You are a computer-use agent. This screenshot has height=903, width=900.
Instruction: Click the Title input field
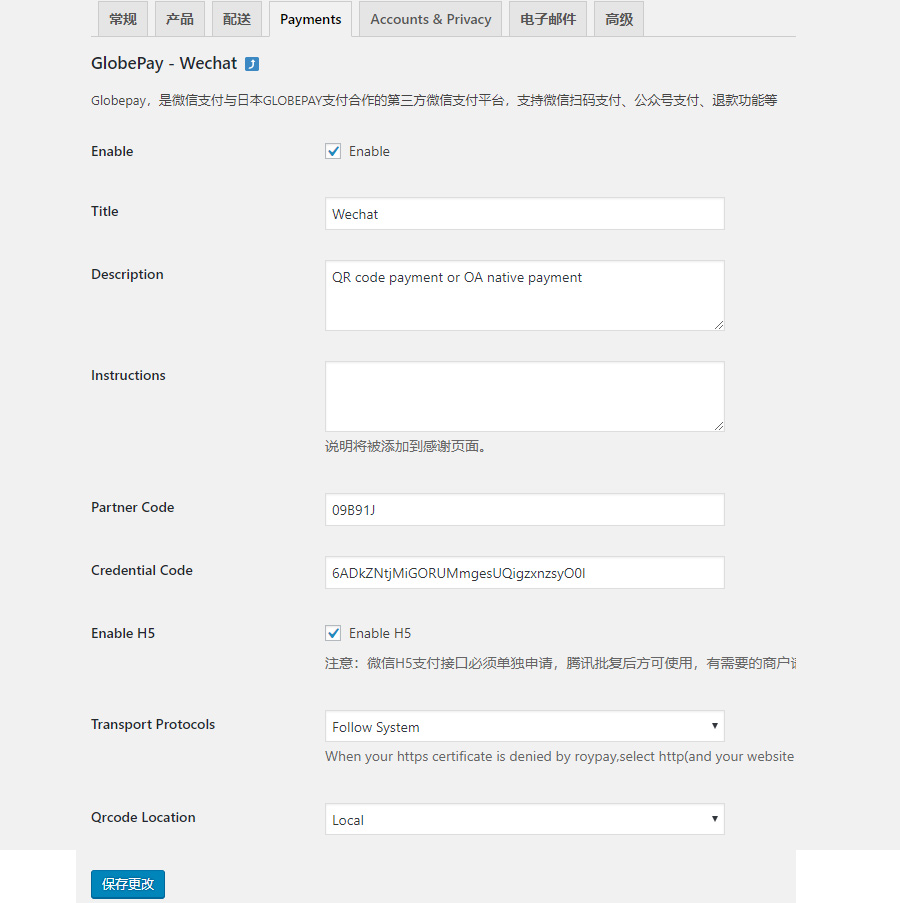point(525,214)
